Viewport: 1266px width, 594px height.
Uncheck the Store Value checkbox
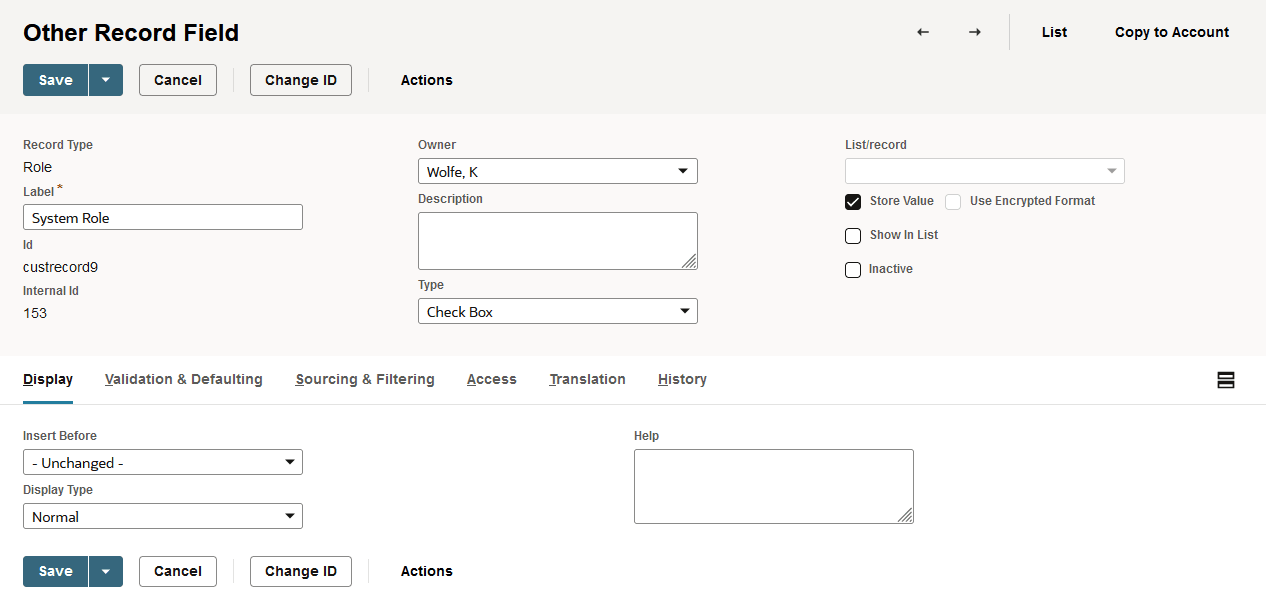pyautogui.click(x=853, y=202)
